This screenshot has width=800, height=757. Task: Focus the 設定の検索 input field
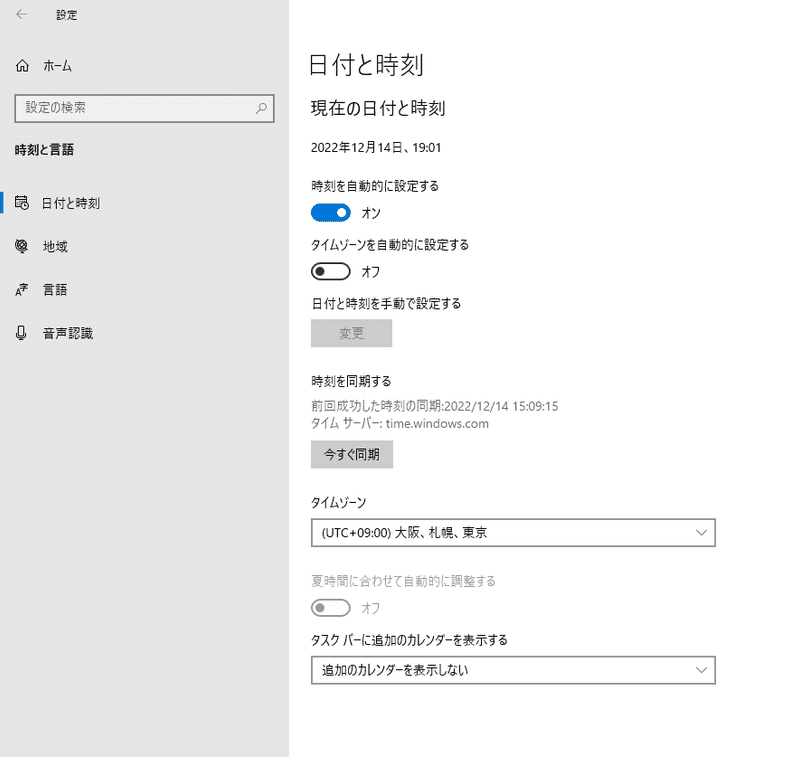tap(144, 108)
